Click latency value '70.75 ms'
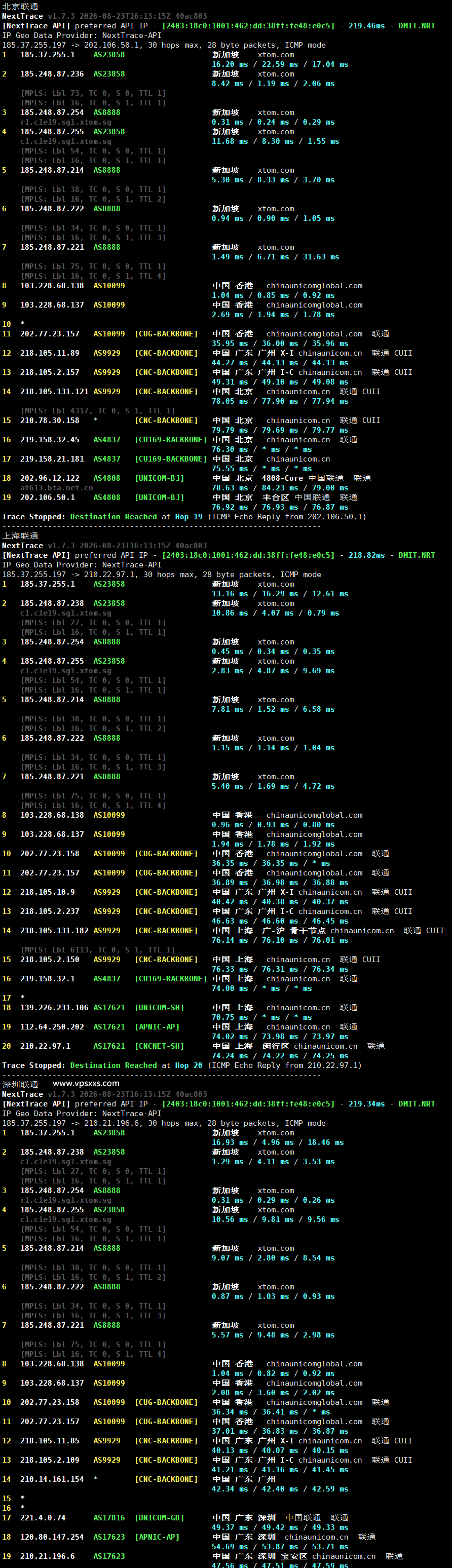This screenshot has height=1568, width=452. click(x=230, y=1017)
